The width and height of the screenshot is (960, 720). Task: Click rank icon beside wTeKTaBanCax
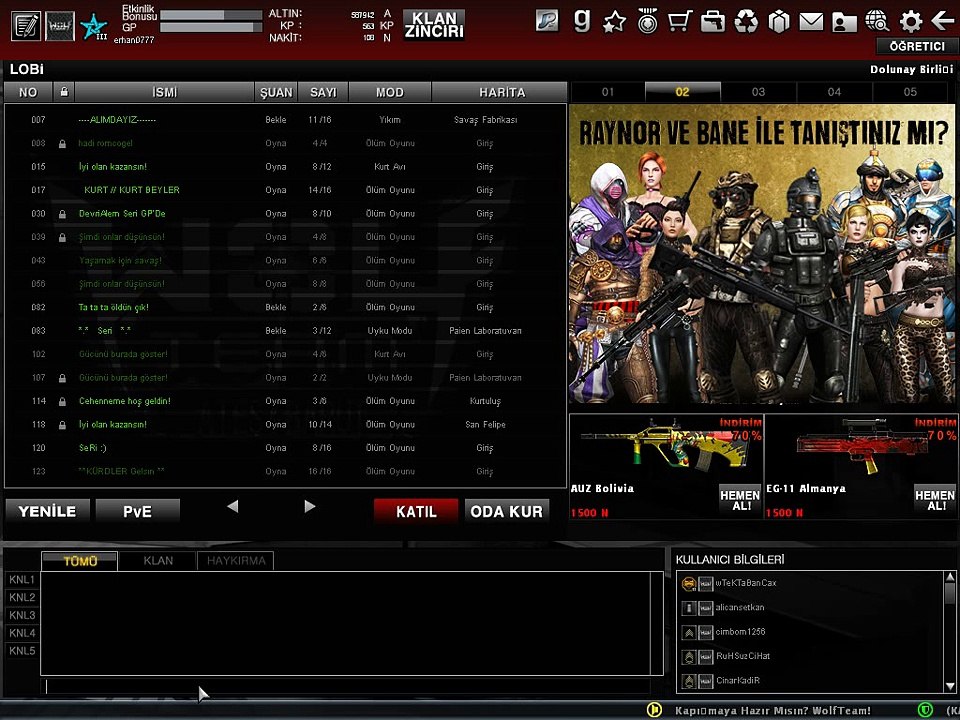(689, 583)
